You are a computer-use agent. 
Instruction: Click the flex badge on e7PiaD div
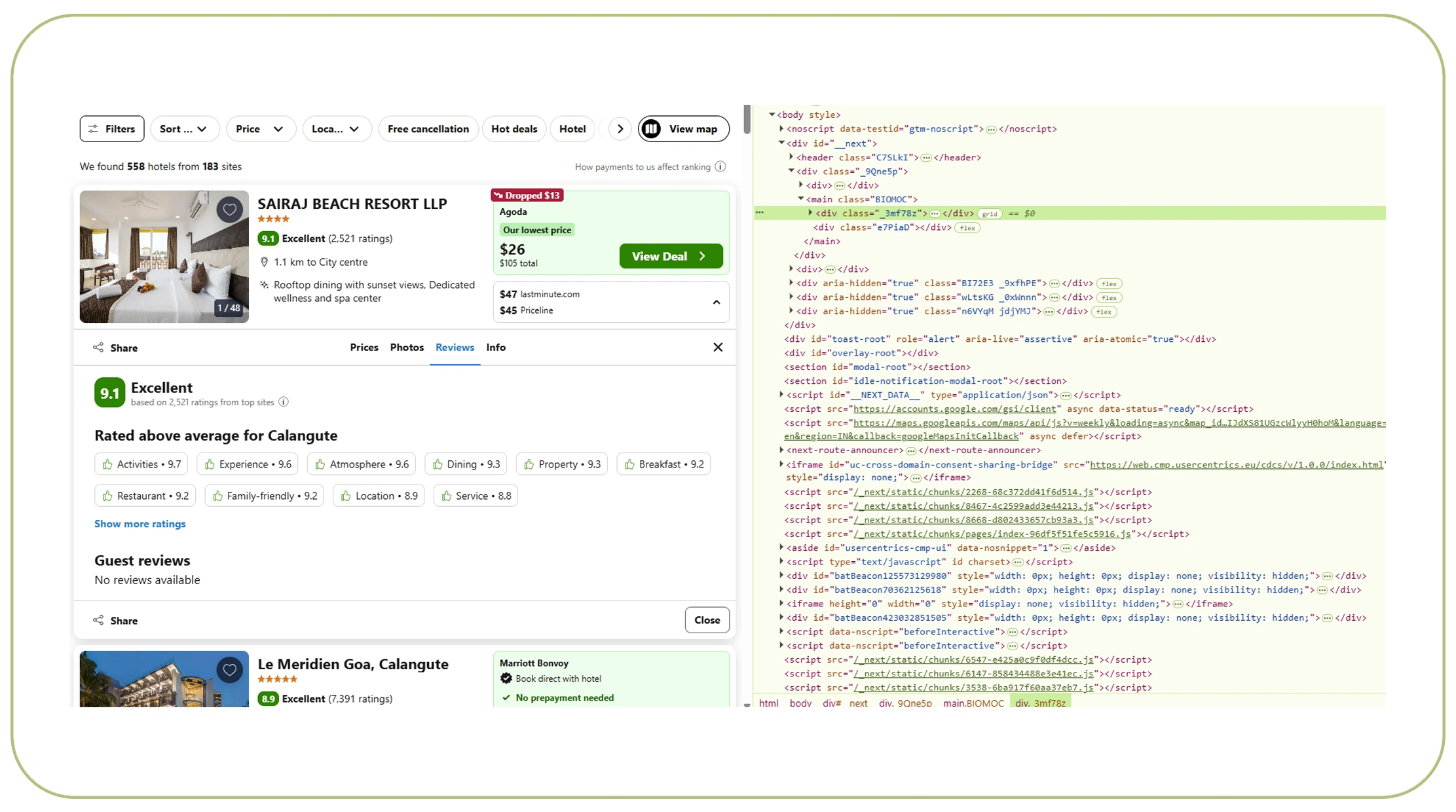click(967, 228)
